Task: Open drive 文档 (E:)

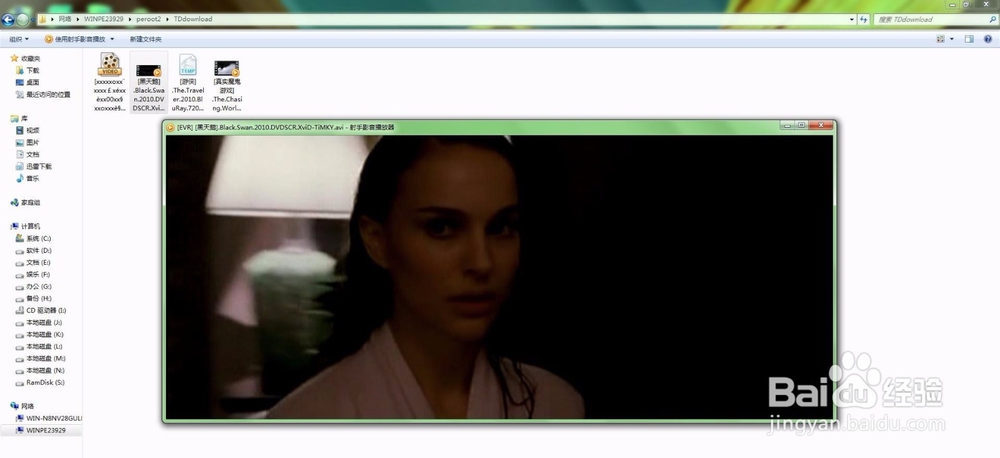Action: pyautogui.click(x=33, y=263)
